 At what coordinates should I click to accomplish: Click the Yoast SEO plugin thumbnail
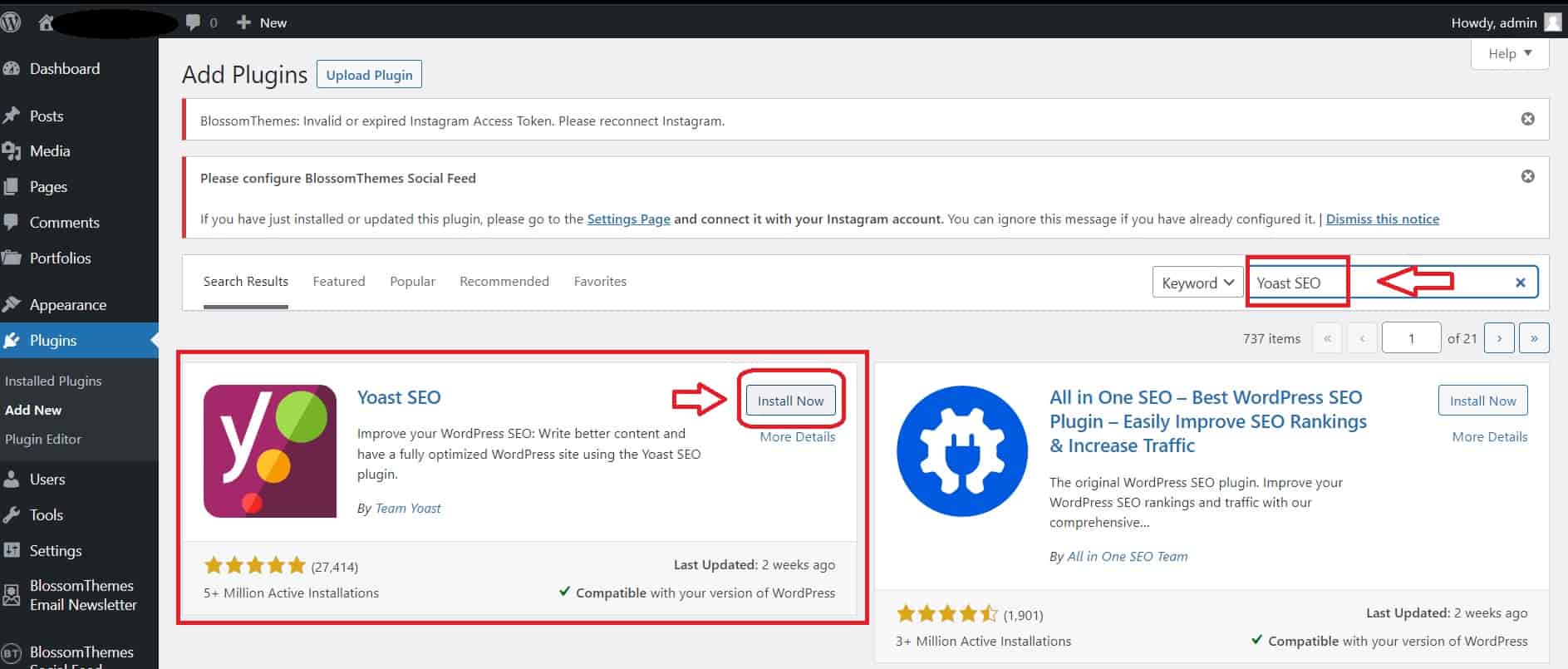[x=270, y=451]
